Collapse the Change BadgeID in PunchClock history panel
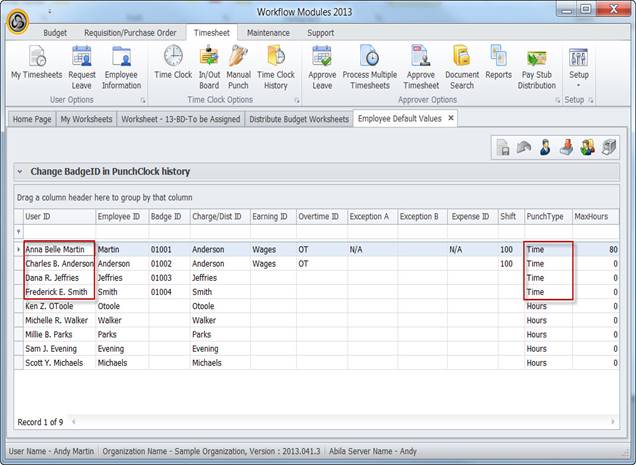Viewport: 636px width, 465px height. coord(21,172)
